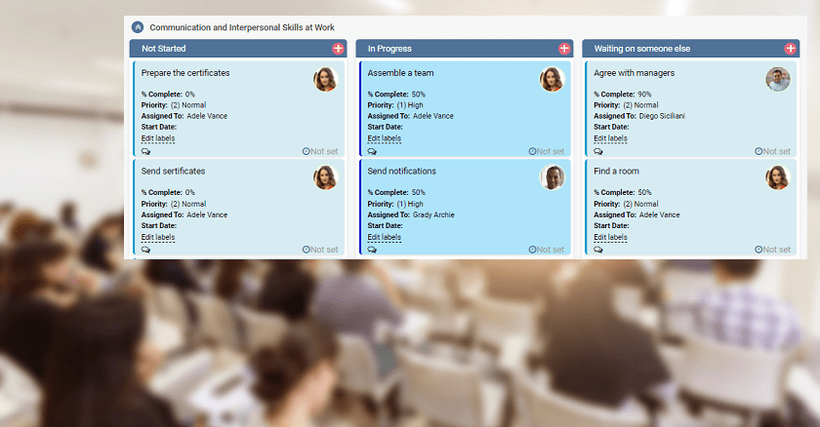The height and width of the screenshot is (427, 820).
Task: Set due date on Send sertificates card
Action: click(x=321, y=250)
